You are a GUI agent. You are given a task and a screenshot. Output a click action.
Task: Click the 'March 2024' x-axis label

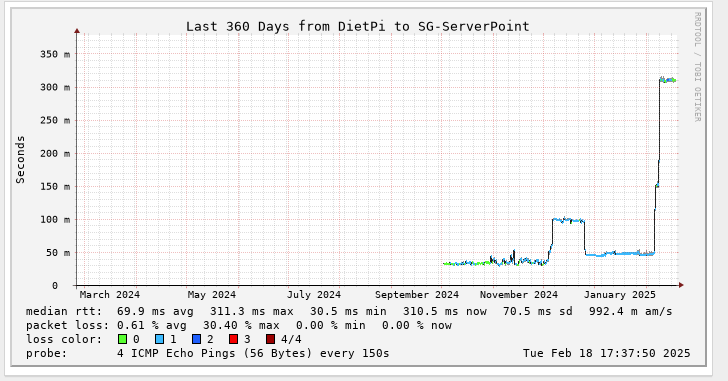click(110, 295)
